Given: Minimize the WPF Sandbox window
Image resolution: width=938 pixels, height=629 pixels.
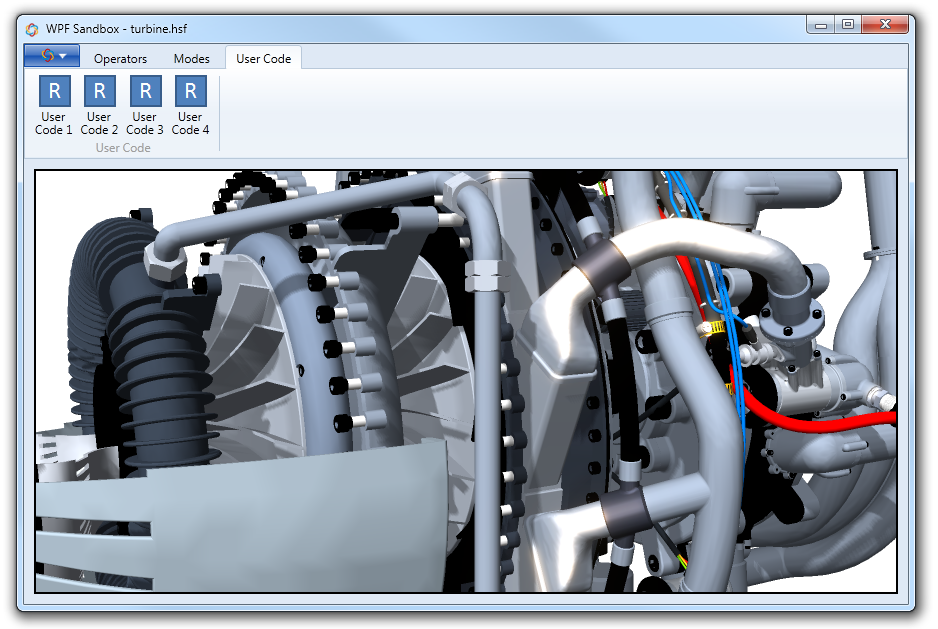Looking at the screenshot, I should pos(820,24).
